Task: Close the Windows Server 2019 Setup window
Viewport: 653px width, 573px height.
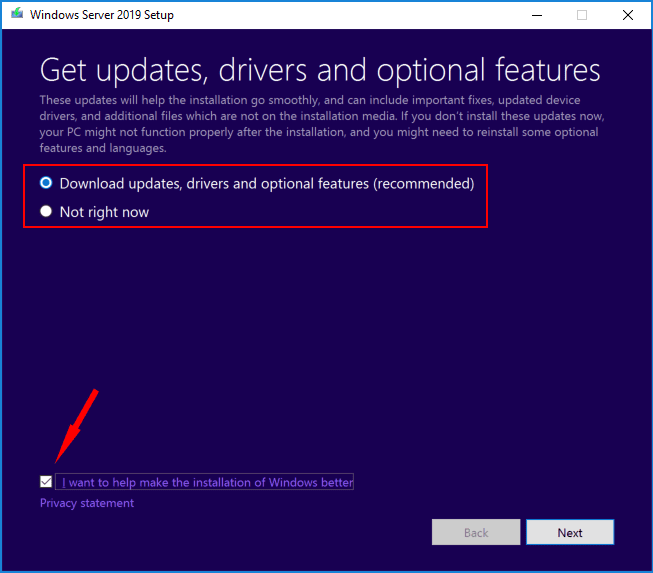Action: click(628, 15)
